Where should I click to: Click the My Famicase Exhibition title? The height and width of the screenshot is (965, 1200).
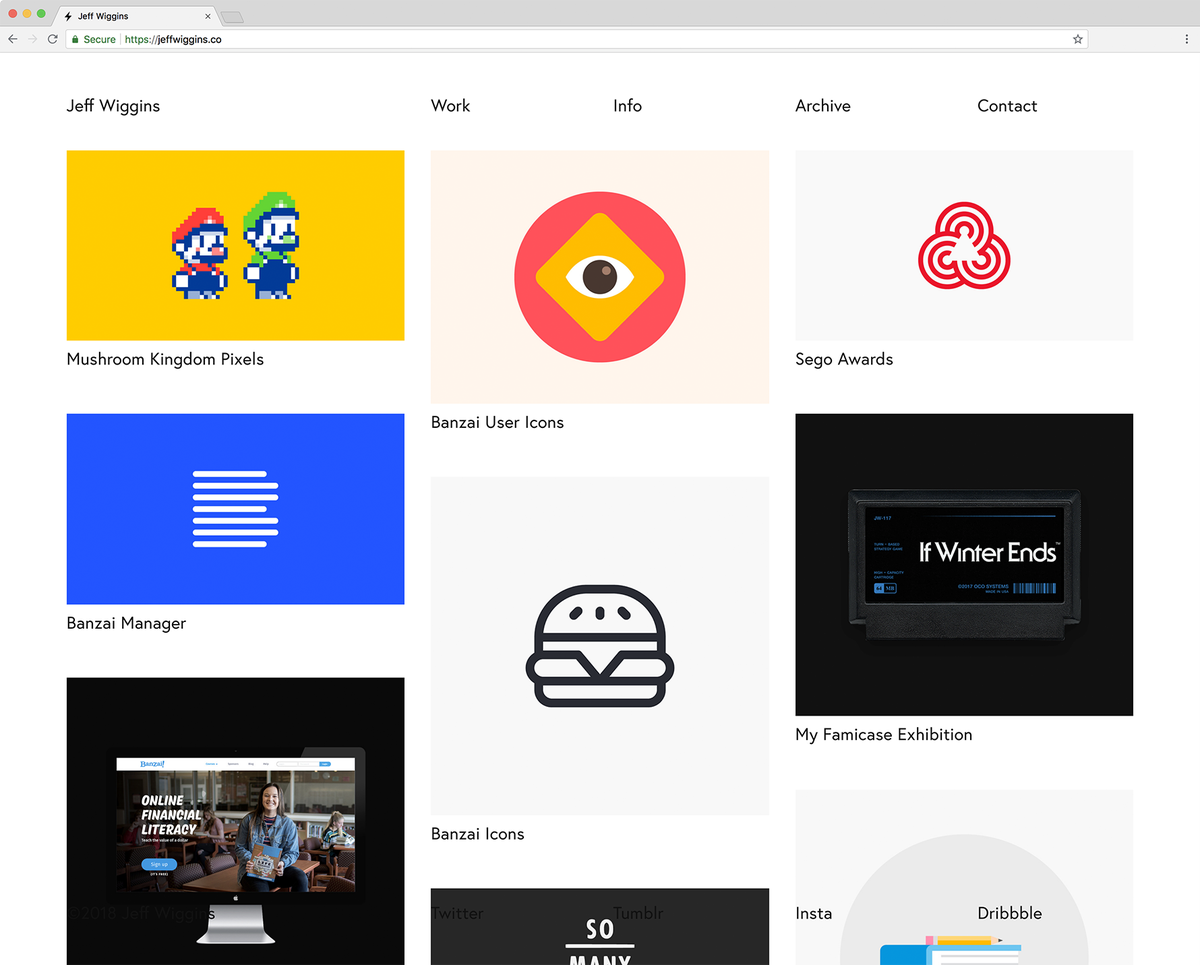[x=884, y=734]
